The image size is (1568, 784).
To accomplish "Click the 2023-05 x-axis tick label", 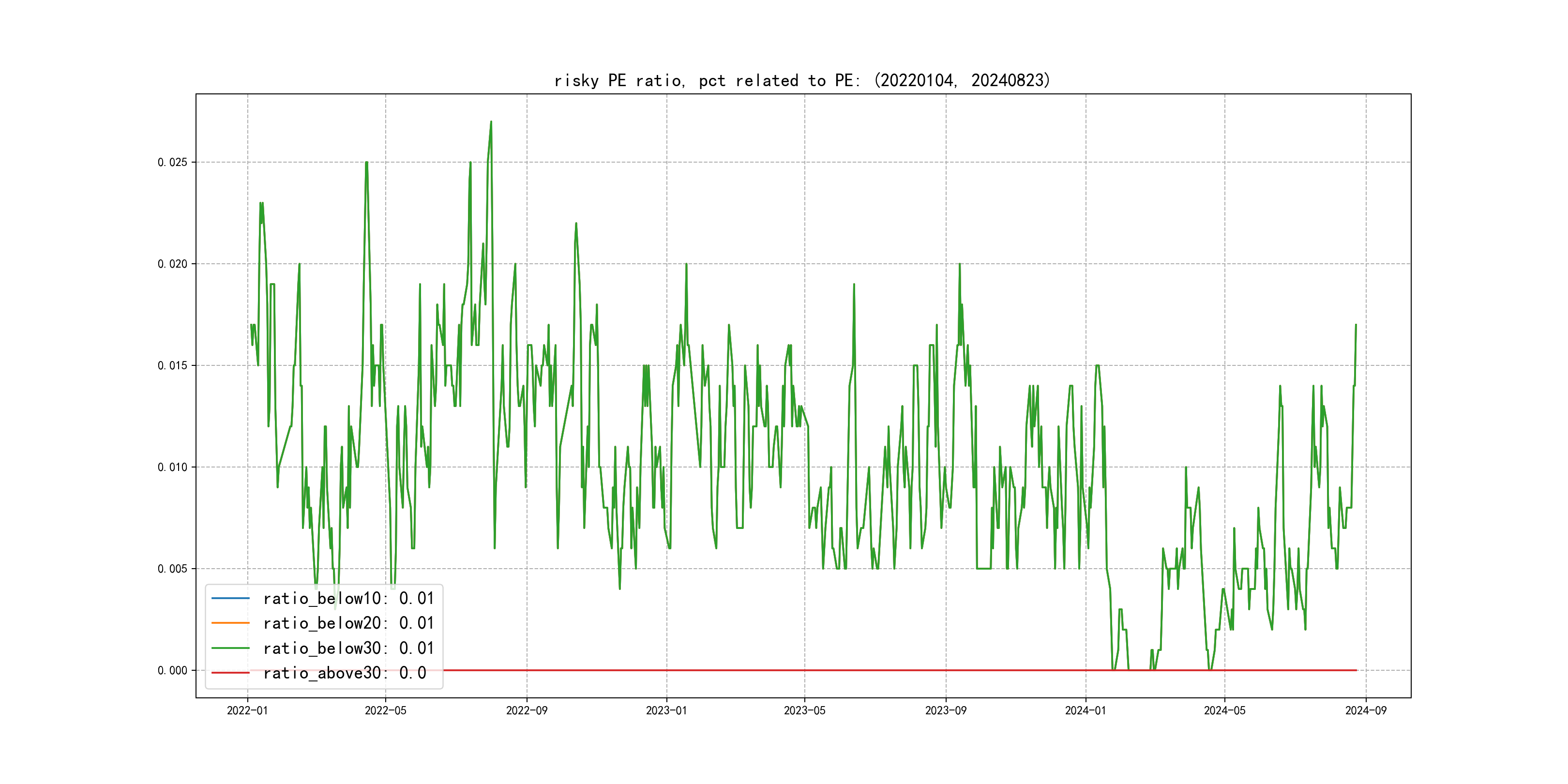I will pyautogui.click(x=804, y=710).
